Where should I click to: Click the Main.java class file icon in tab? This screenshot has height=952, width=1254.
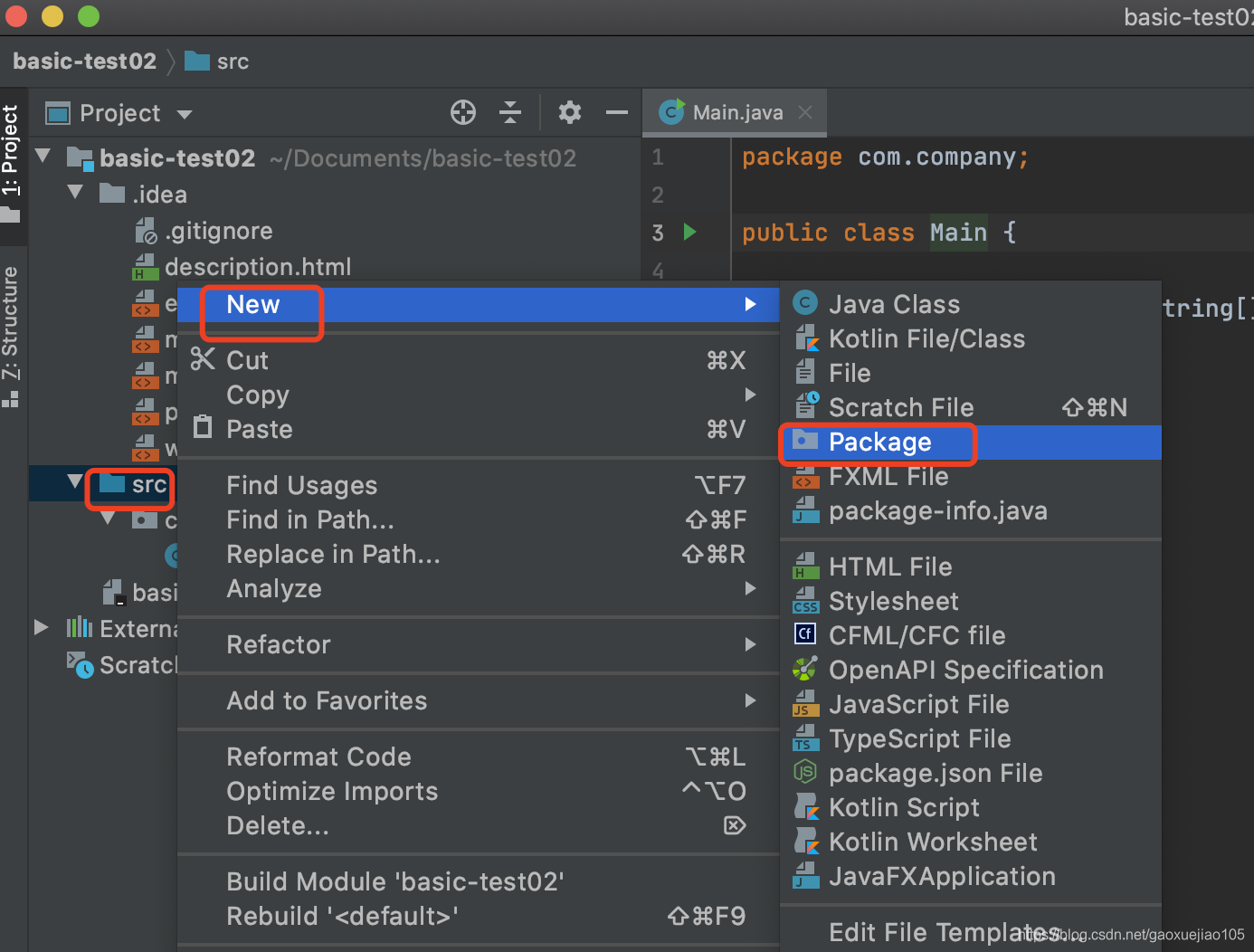coord(671,111)
